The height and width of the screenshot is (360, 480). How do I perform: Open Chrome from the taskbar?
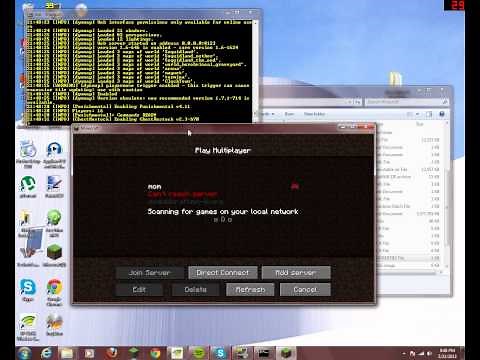[x=155, y=353]
